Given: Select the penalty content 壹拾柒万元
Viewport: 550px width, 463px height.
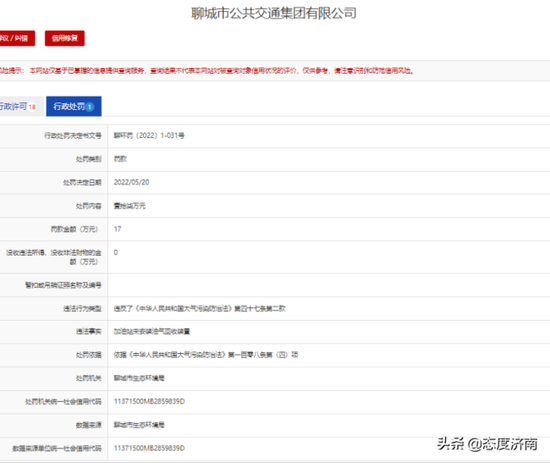Looking at the screenshot, I should [130, 206].
